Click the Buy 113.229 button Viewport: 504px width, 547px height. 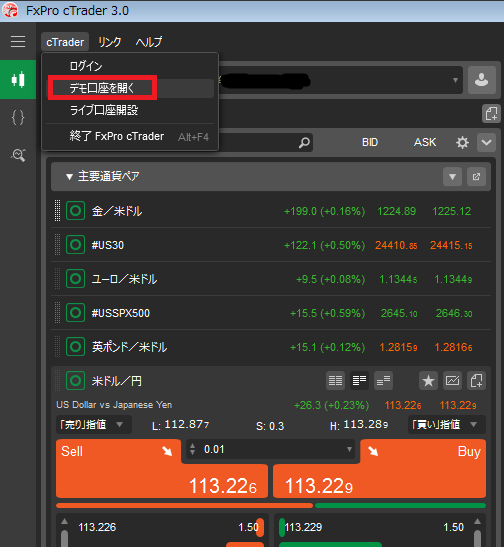(x=379, y=469)
